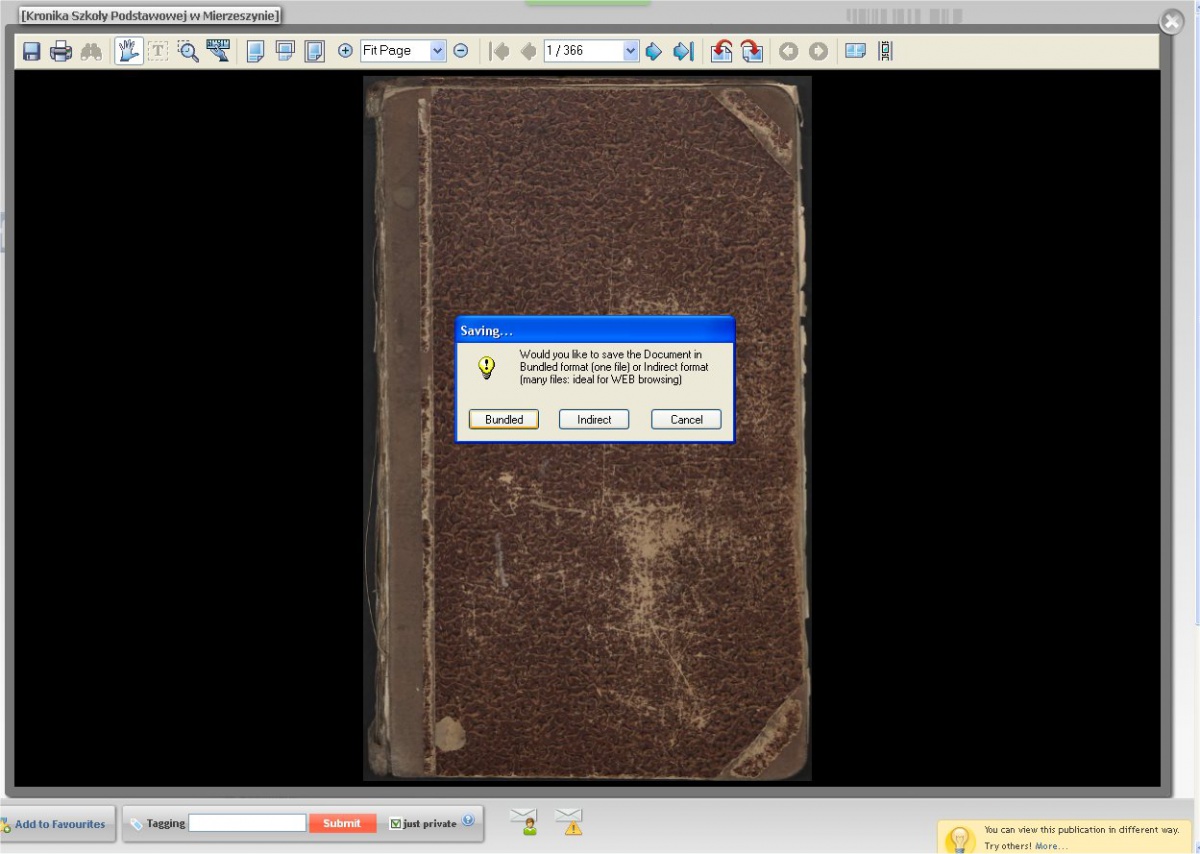Click into the Tagging input field

point(247,823)
